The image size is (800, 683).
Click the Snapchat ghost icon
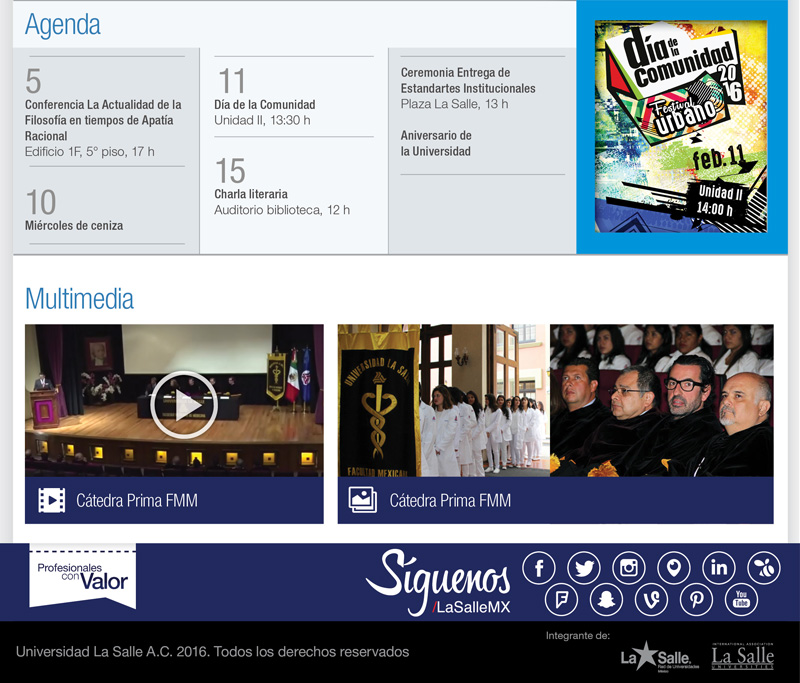pyautogui.click(x=606, y=600)
